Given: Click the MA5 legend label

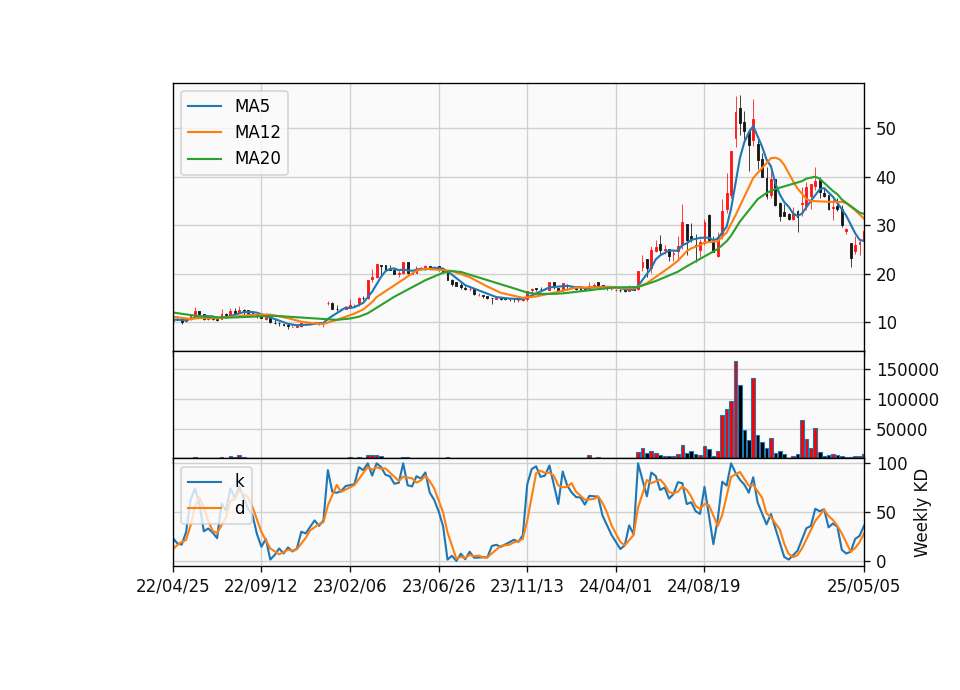Looking at the screenshot, I should click(252, 106).
